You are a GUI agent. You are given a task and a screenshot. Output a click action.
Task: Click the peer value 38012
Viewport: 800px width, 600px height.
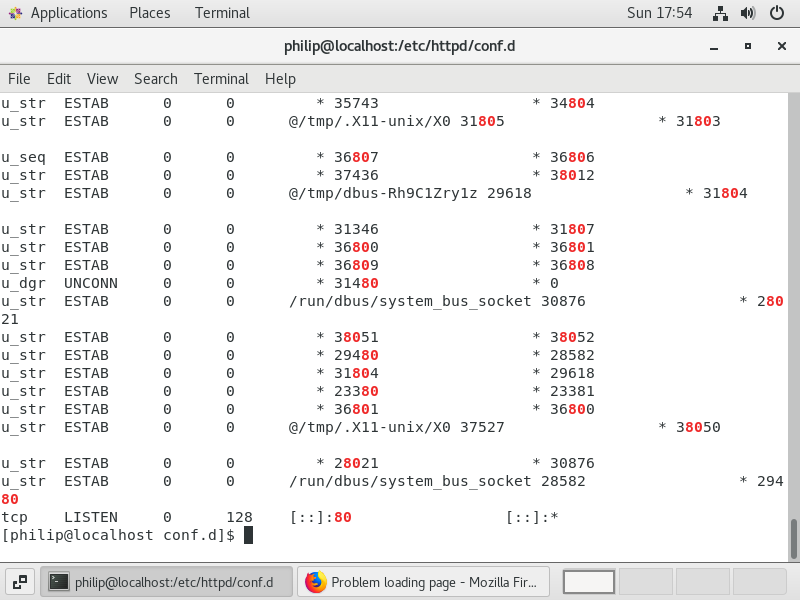pyautogui.click(x=572, y=175)
